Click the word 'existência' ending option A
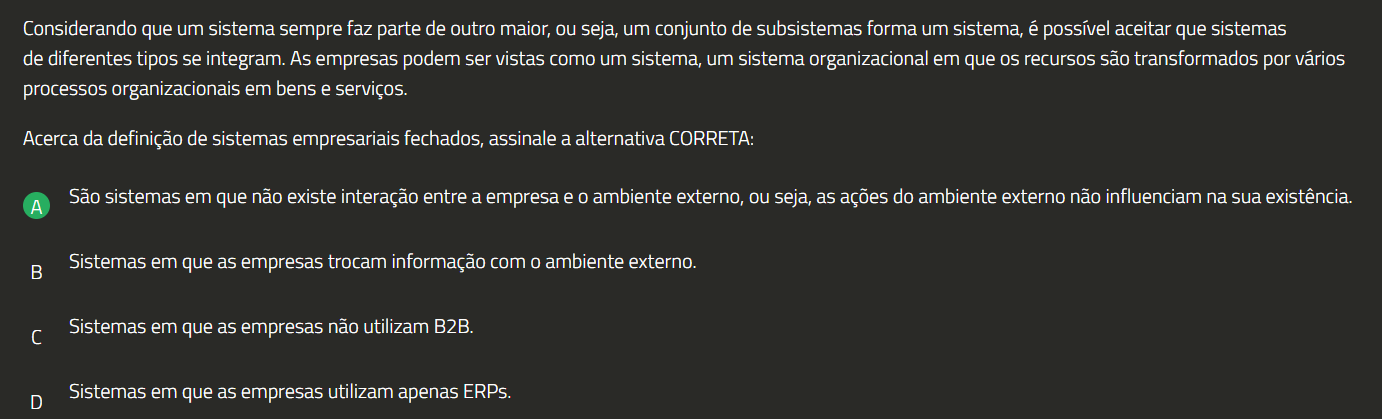 pos(1311,196)
